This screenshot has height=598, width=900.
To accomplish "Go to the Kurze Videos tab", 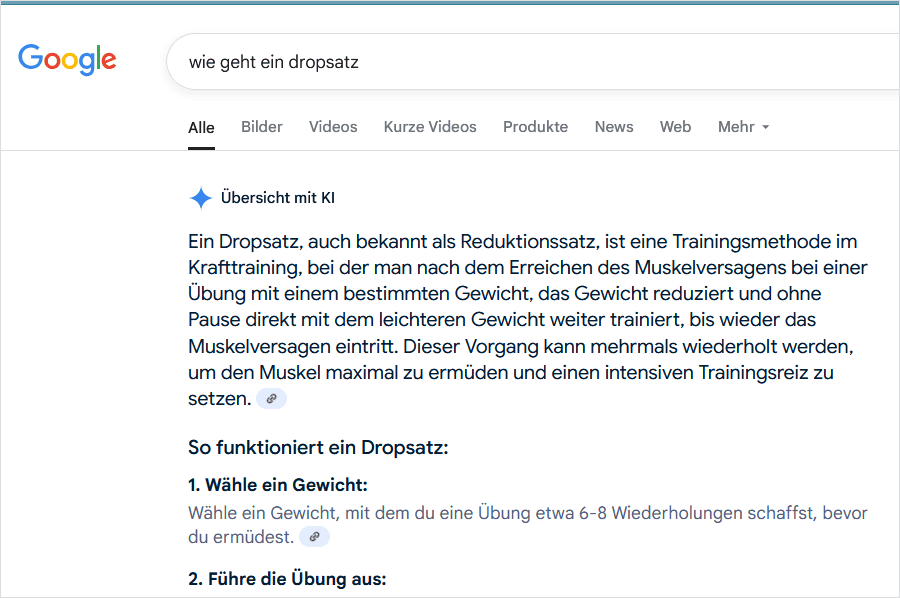I will click(430, 127).
